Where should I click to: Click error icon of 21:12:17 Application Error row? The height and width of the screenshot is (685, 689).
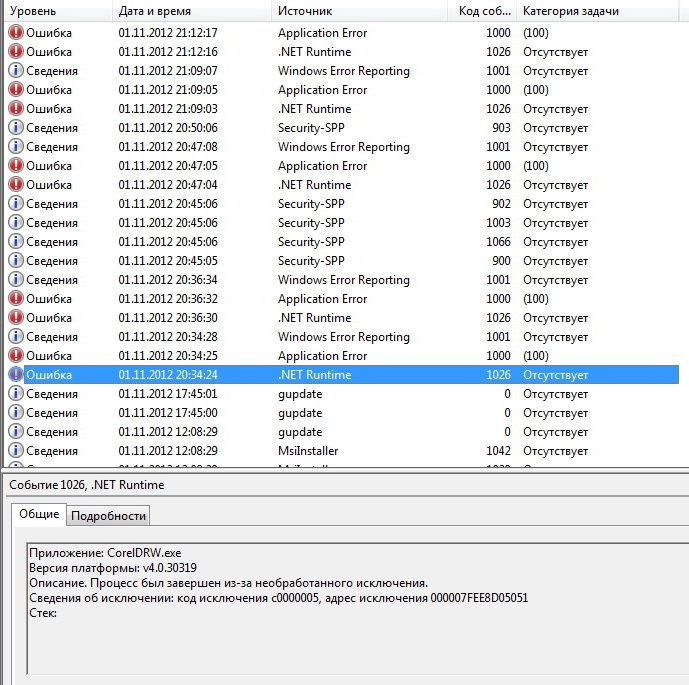(x=16, y=33)
